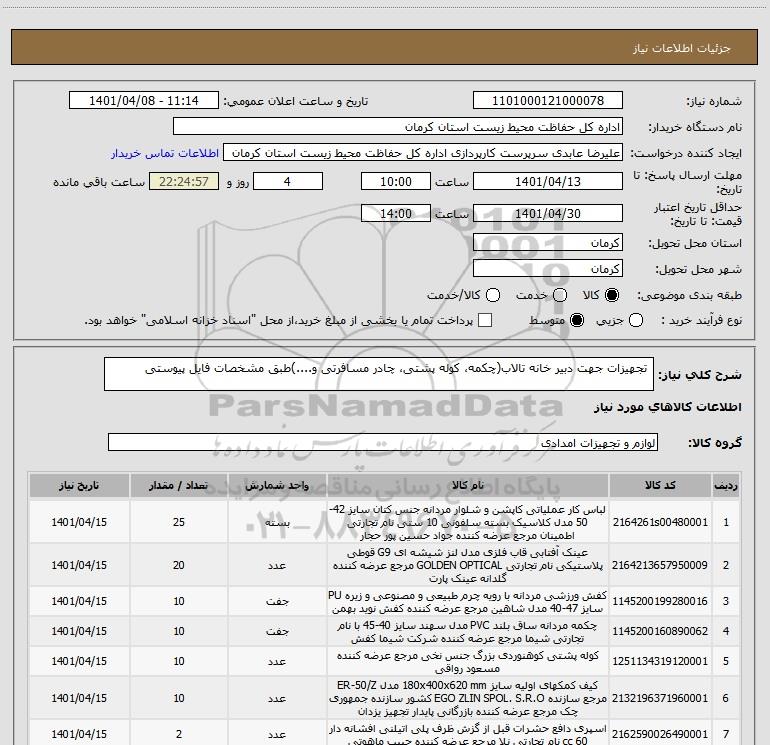Click the EGO ZLIN first aid kit description

(468, 698)
